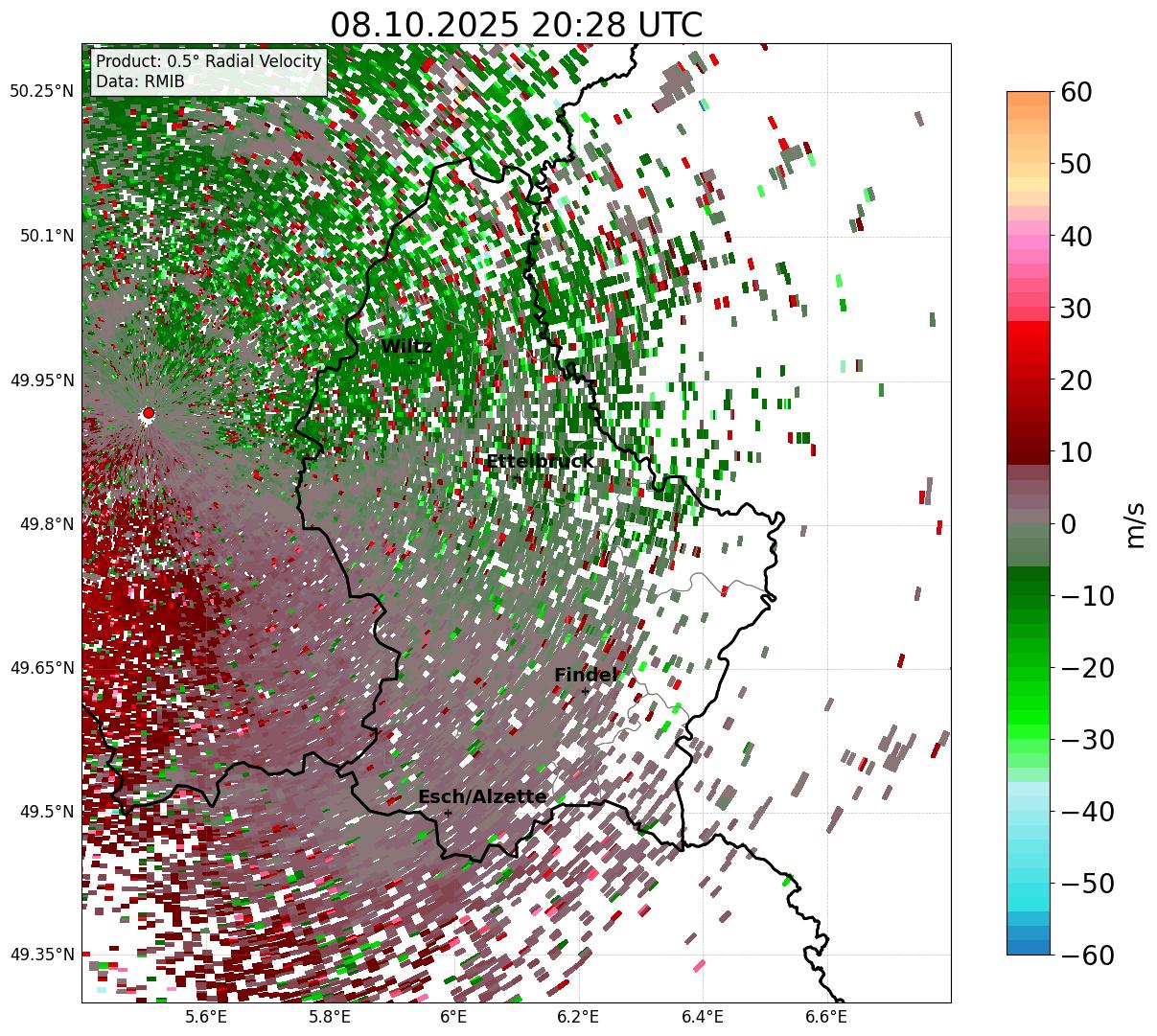Click the −50 colorbar tick label

click(x=1087, y=884)
